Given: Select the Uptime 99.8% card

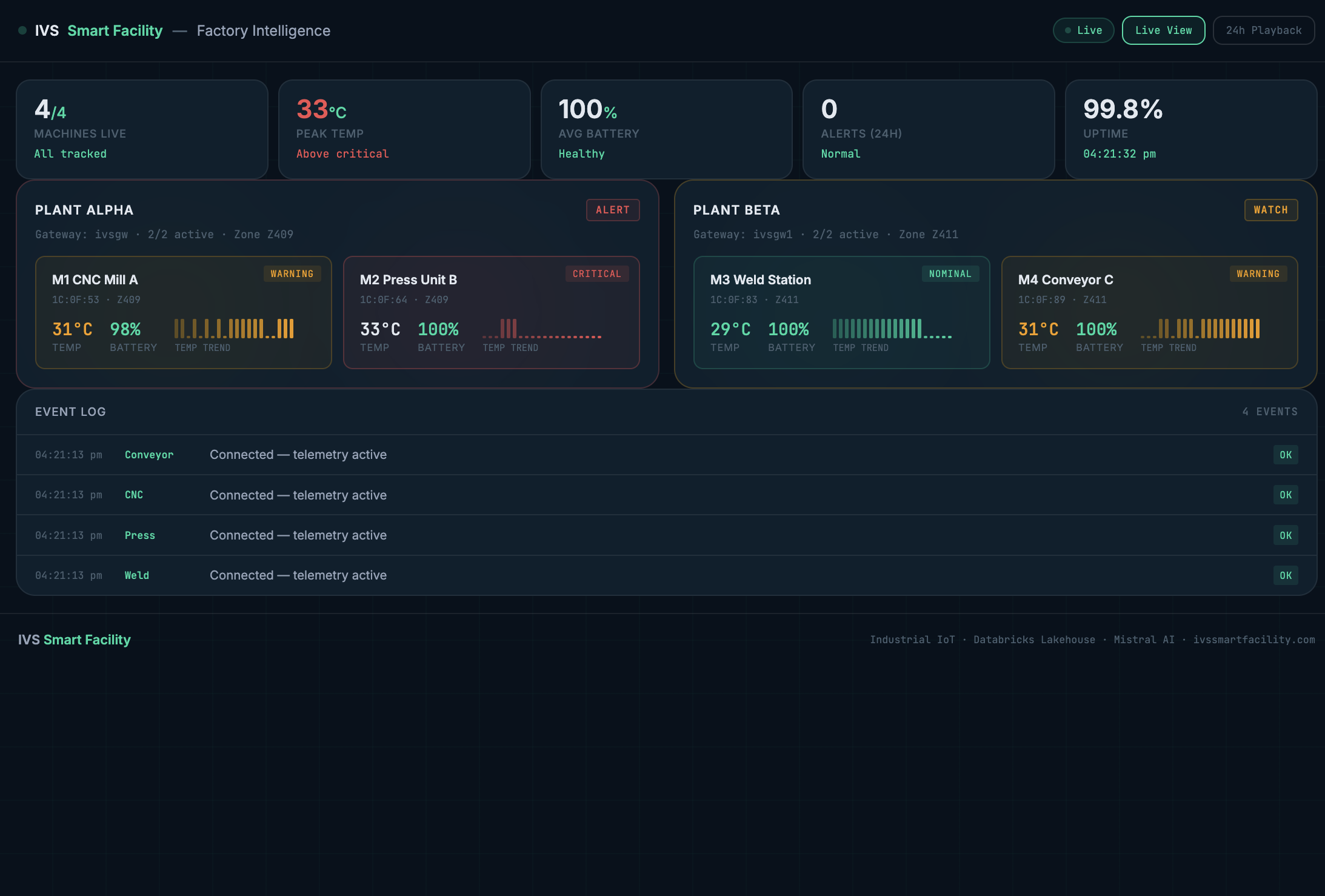Looking at the screenshot, I should click(1191, 129).
